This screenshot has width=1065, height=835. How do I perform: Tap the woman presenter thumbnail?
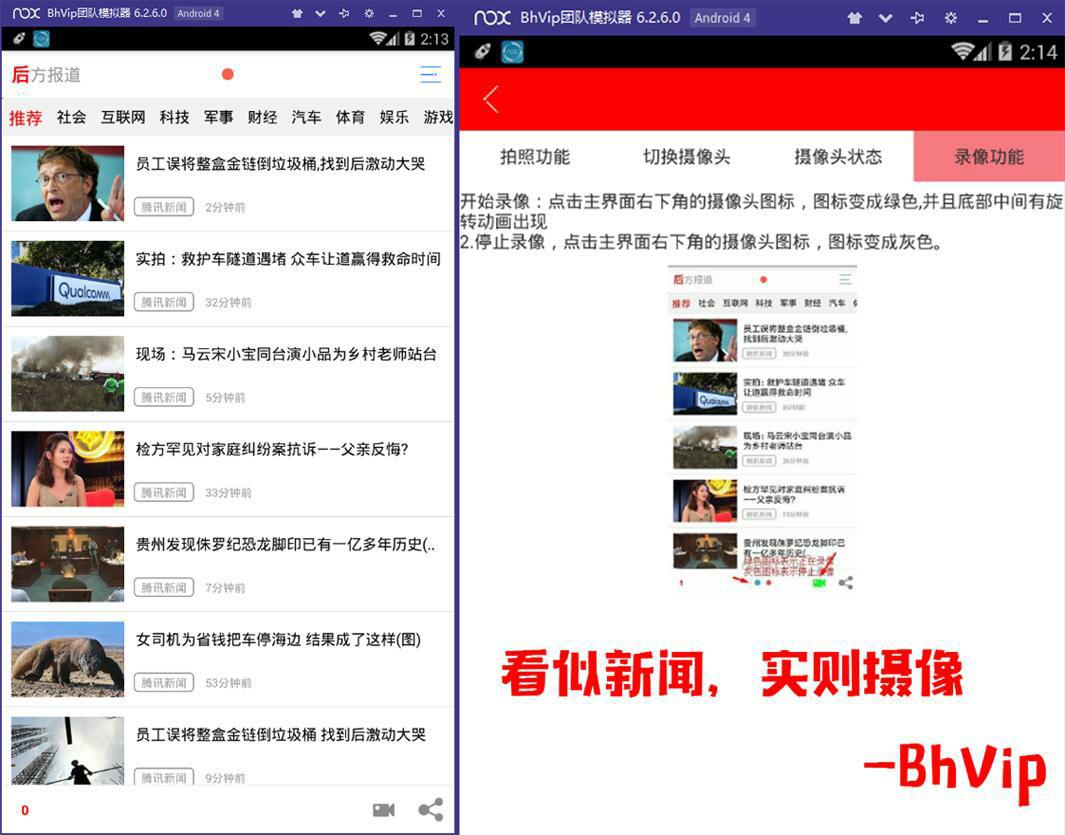click(x=68, y=469)
